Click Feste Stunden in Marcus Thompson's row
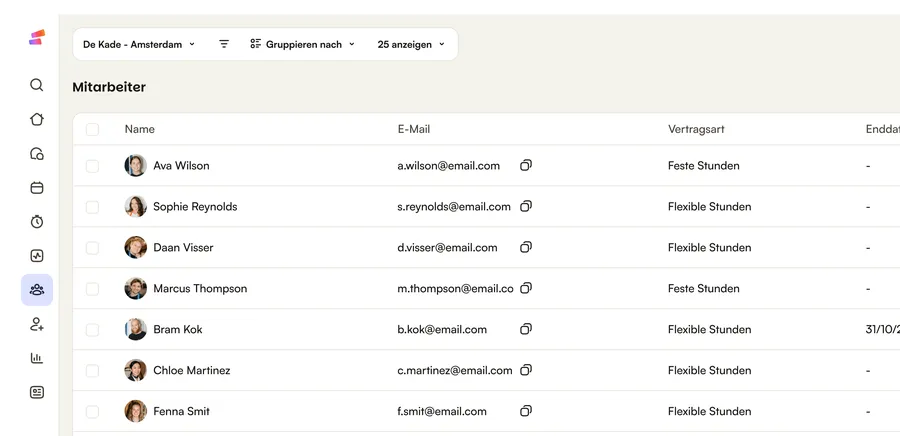Image resolution: width=900 pixels, height=436 pixels. (x=704, y=288)
